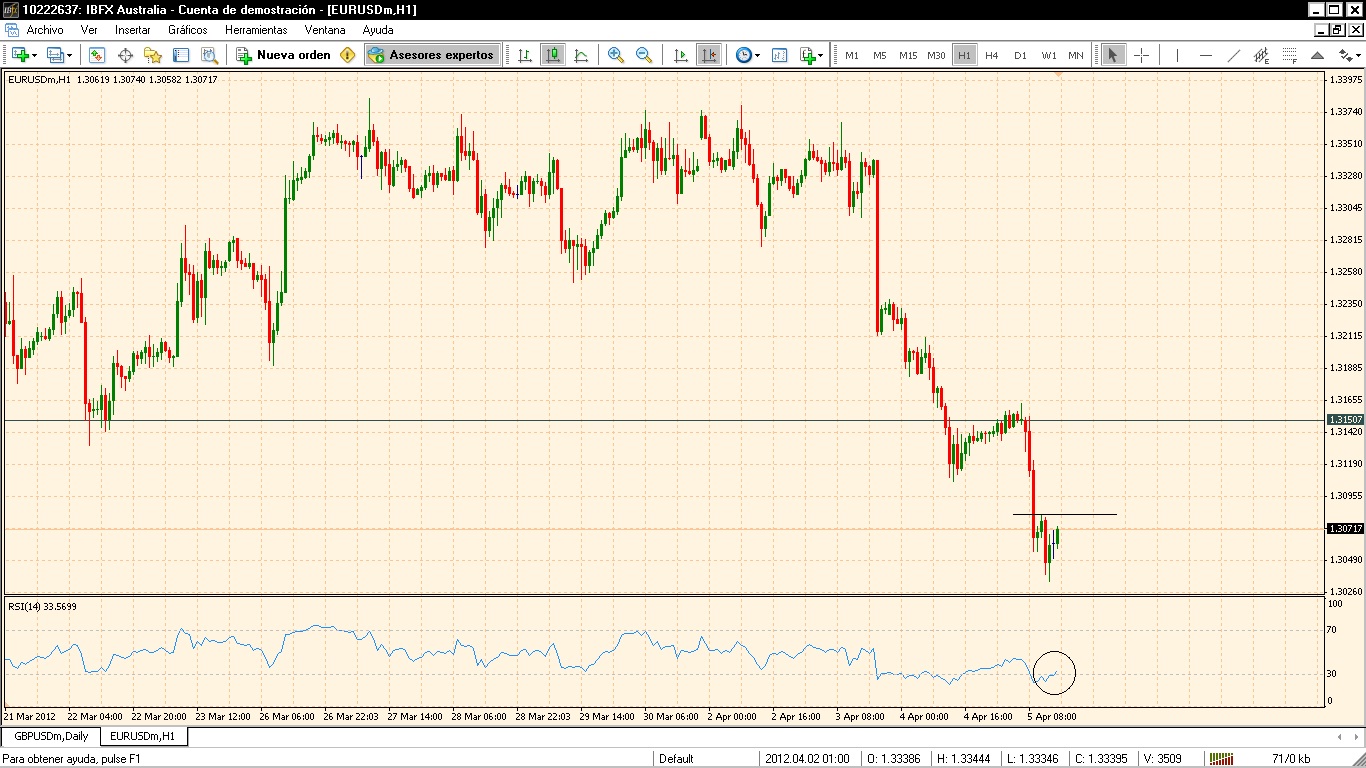Image resolution: width=1366 pixels, height=768 pixels.
Task: Restore the inner chart window
Action: (x=1337, y=30)
